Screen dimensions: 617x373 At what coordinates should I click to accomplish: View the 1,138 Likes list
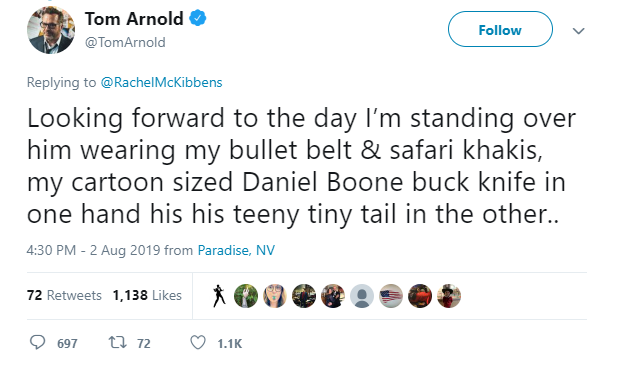pos(147,295)
